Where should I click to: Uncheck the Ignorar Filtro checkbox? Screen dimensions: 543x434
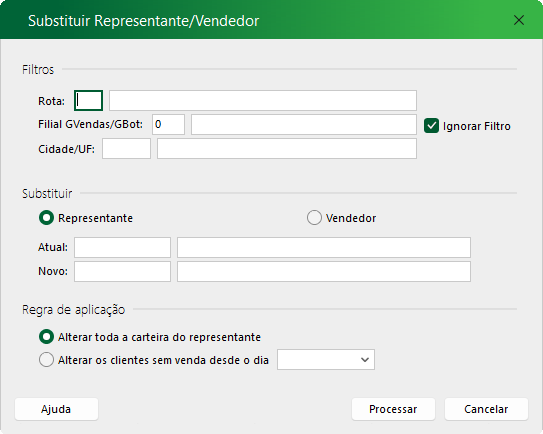pyautogui.click(x=431, y=126)
